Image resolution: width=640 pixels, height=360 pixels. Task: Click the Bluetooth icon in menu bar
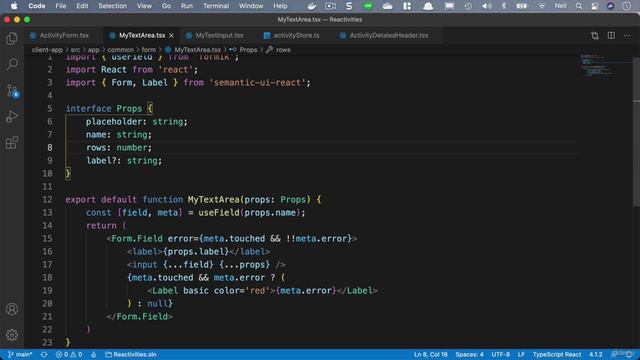click(x=504, y=6)
